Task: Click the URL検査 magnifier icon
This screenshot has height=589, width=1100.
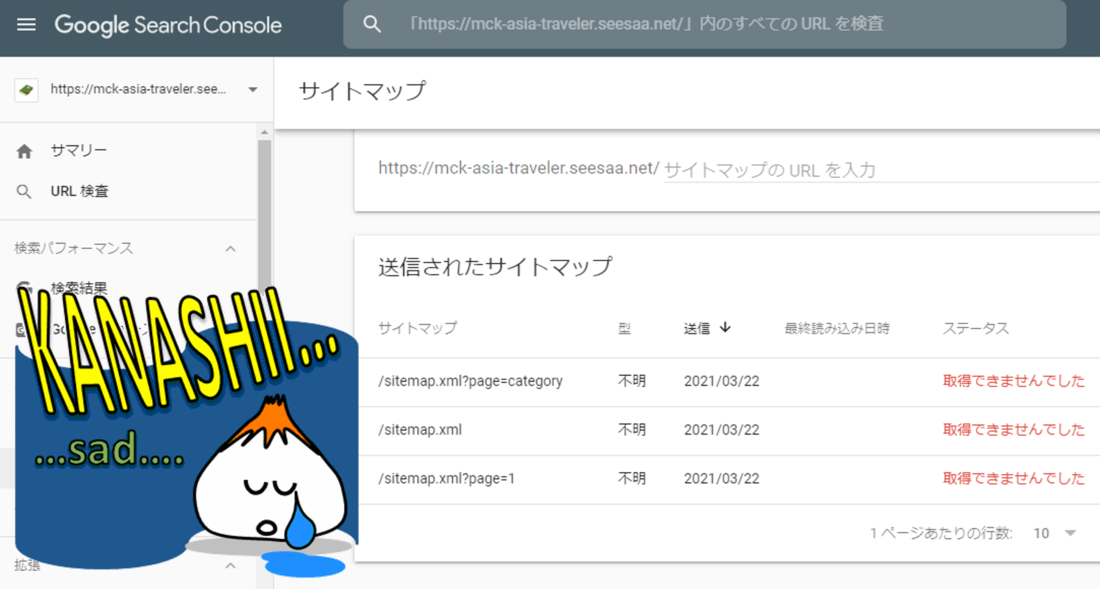Action: tap(24, 191)
